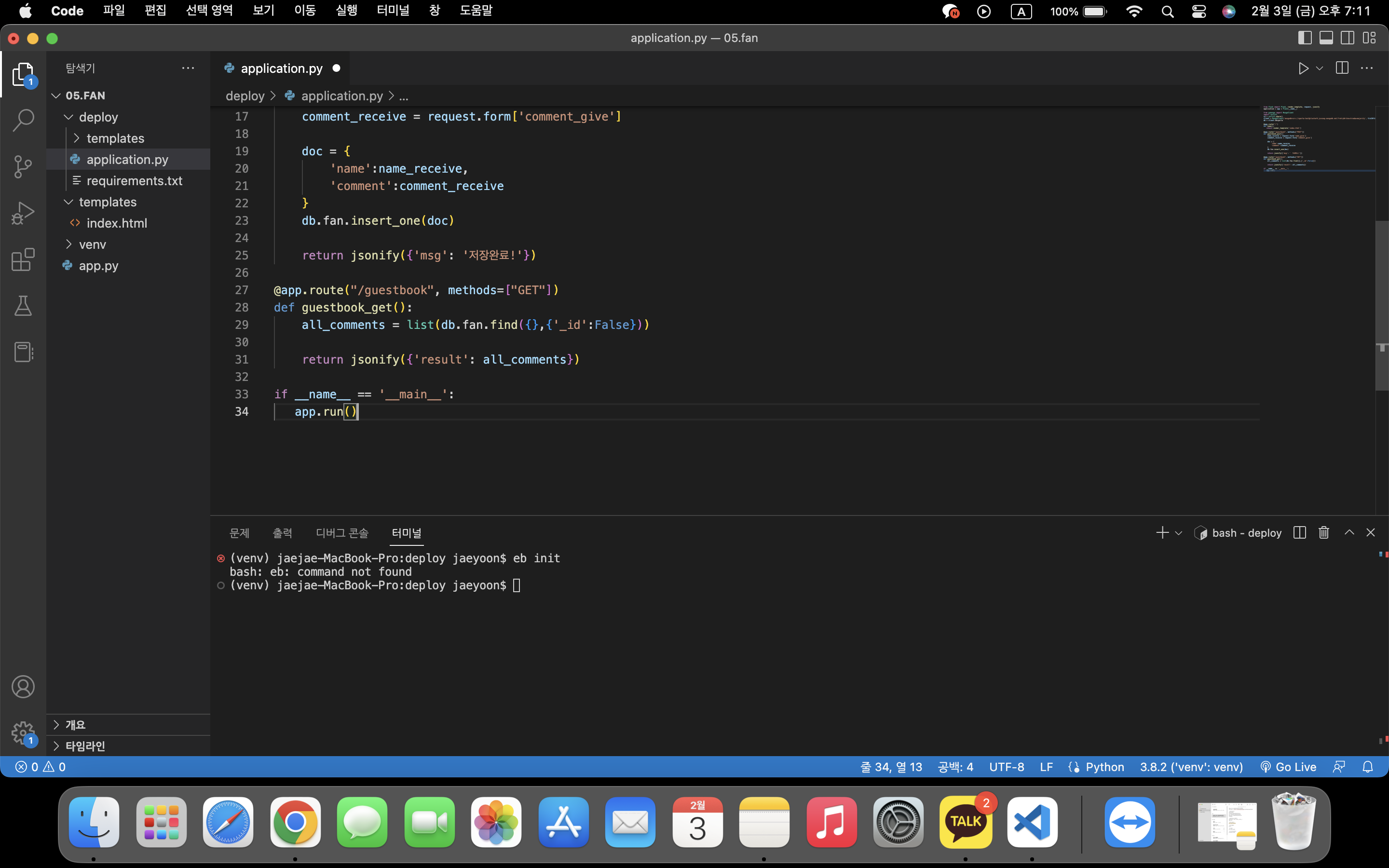Select the application.py editor tab

pos(280,68)
